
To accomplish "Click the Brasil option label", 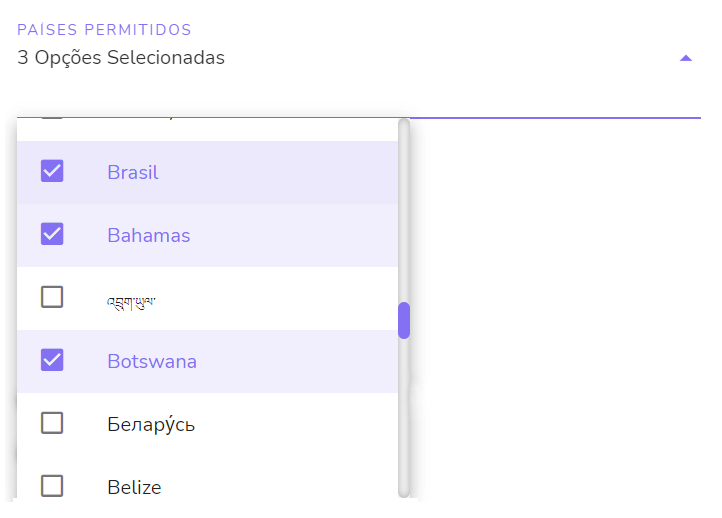I will click(x=133, y=172).
